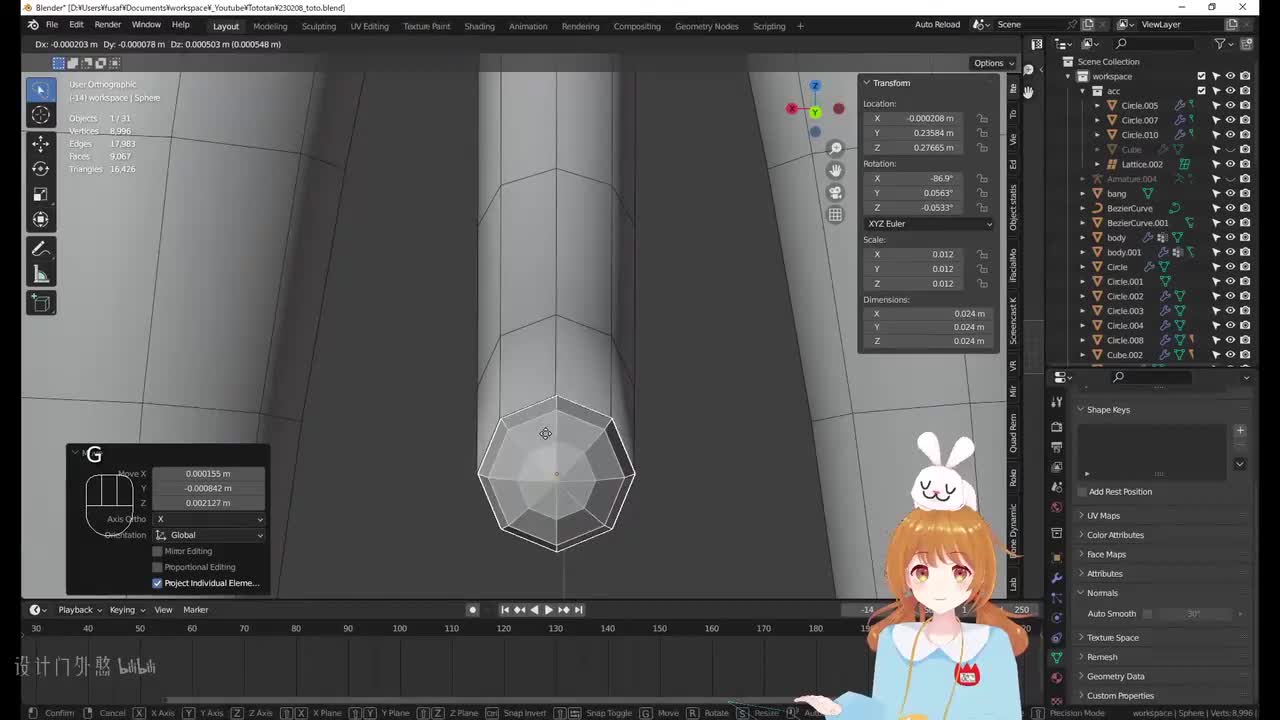Open the Axis Ortho X dropdown
The width and height of the screenshot is (1280, 720).
(x=209, y=519)
